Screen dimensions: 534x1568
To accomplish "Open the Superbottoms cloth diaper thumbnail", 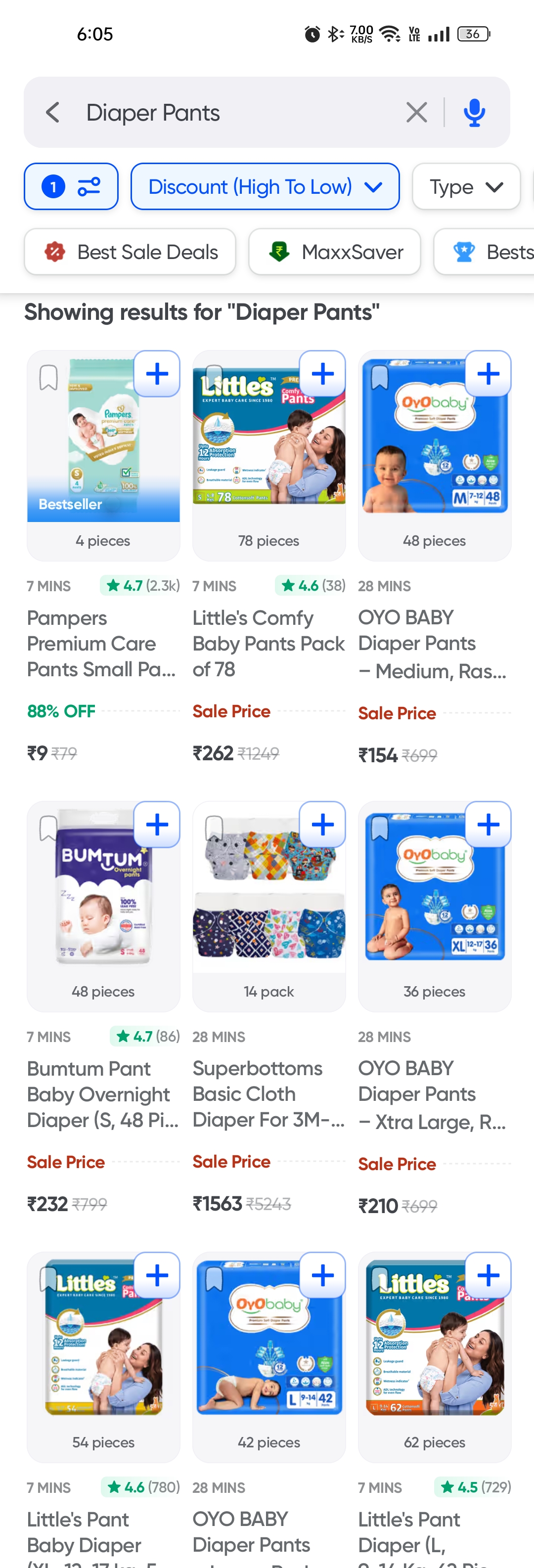I will pyautogui.click(x=268, y=894).
